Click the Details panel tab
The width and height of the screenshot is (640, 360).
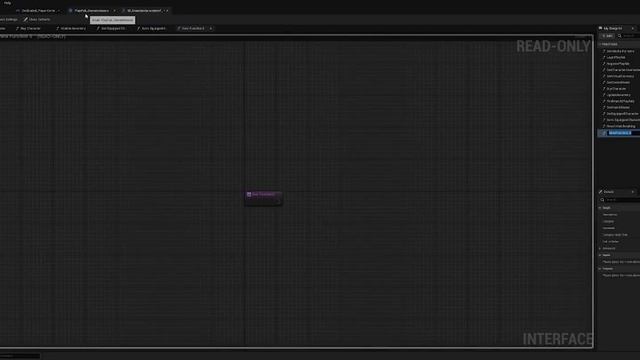click(x=608, y=192)
